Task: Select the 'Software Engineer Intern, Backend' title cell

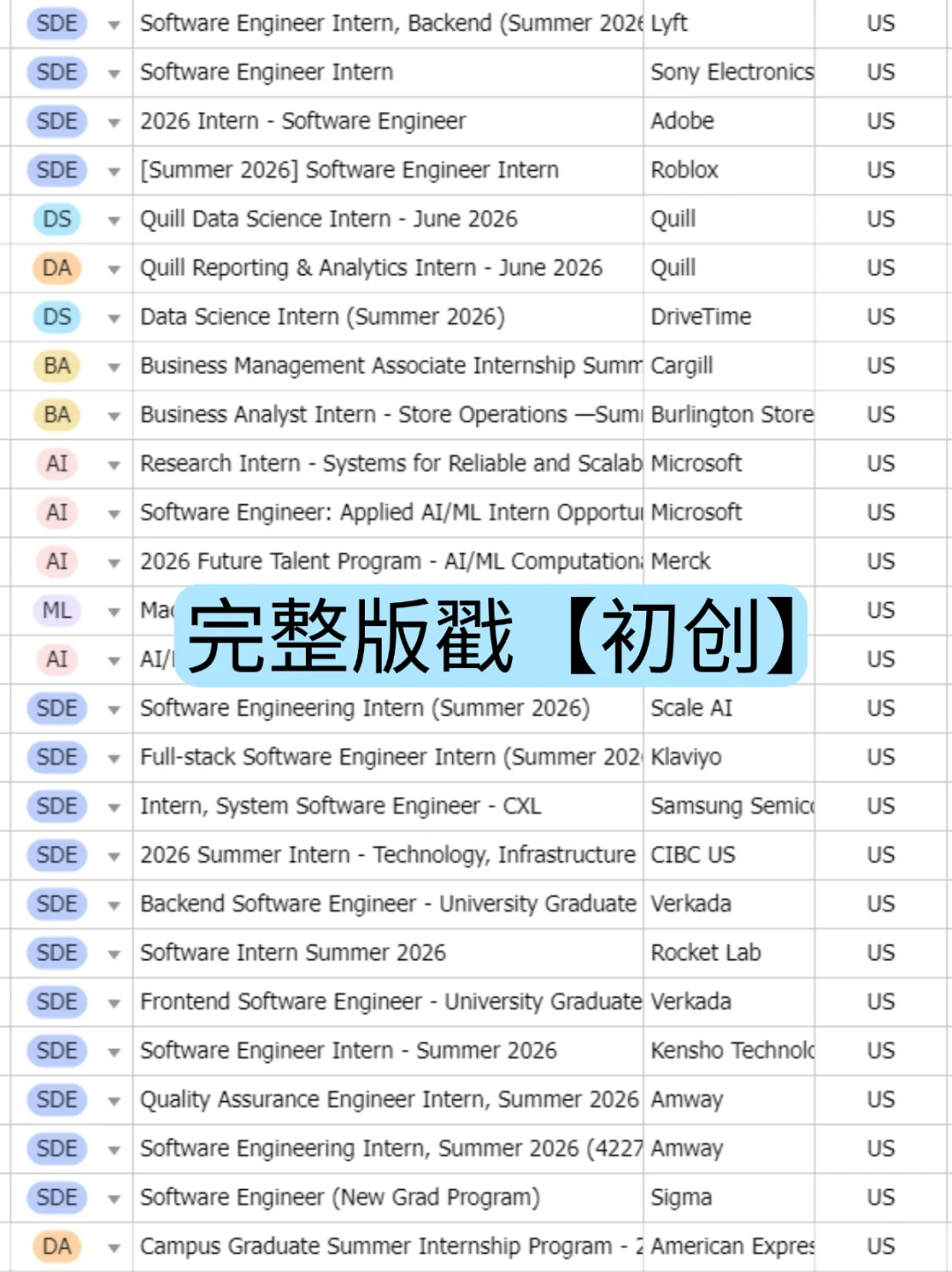Action: coord(388,24)
